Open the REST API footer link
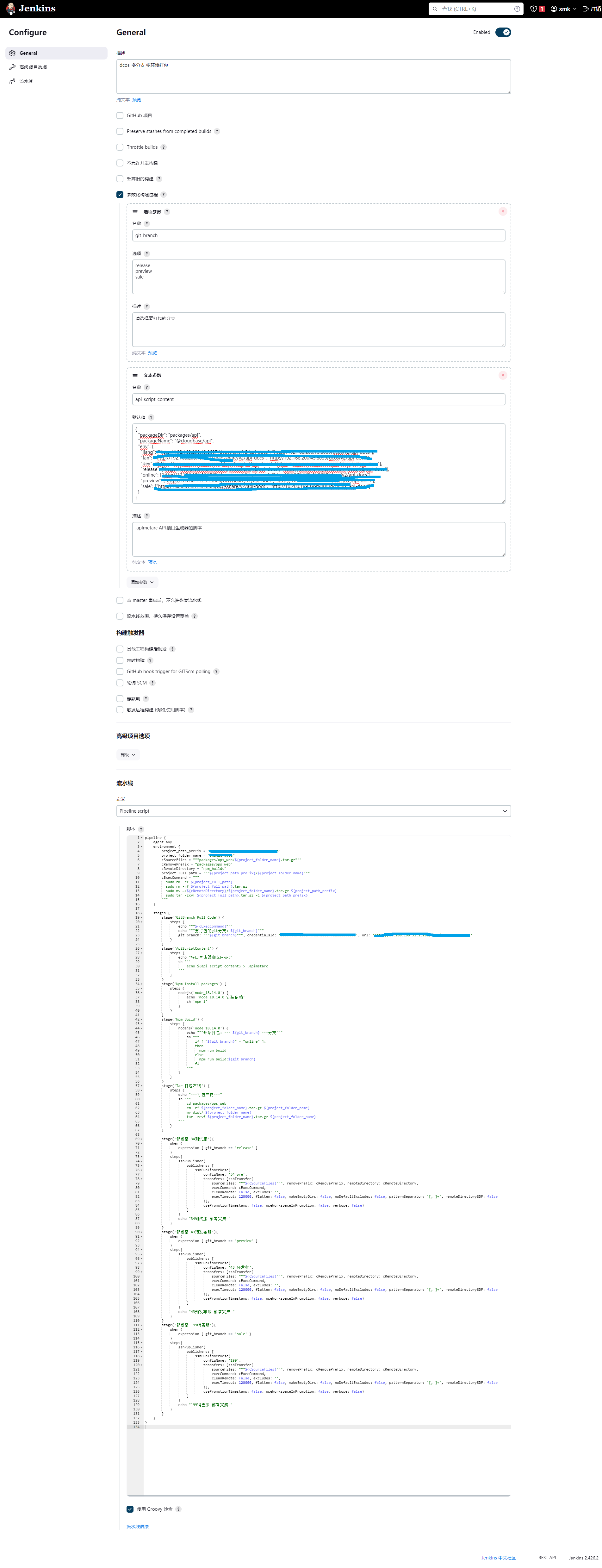 pyautogui.click(x=547, y=1558)
